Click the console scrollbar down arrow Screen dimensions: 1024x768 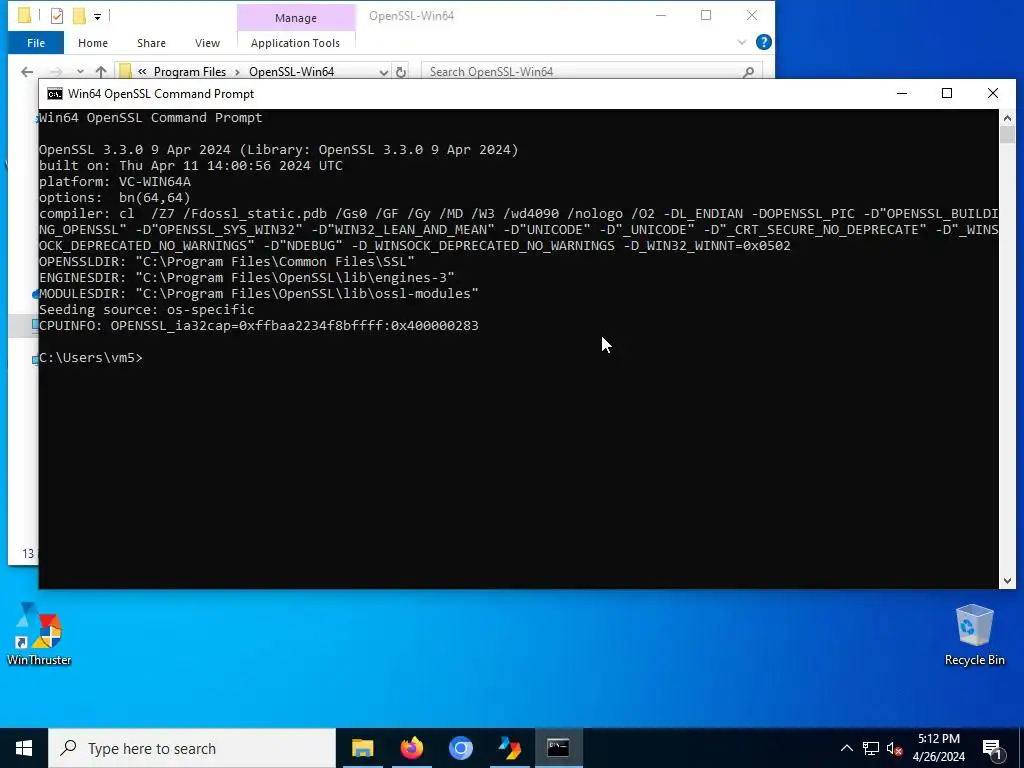[x=1007, y=581]
